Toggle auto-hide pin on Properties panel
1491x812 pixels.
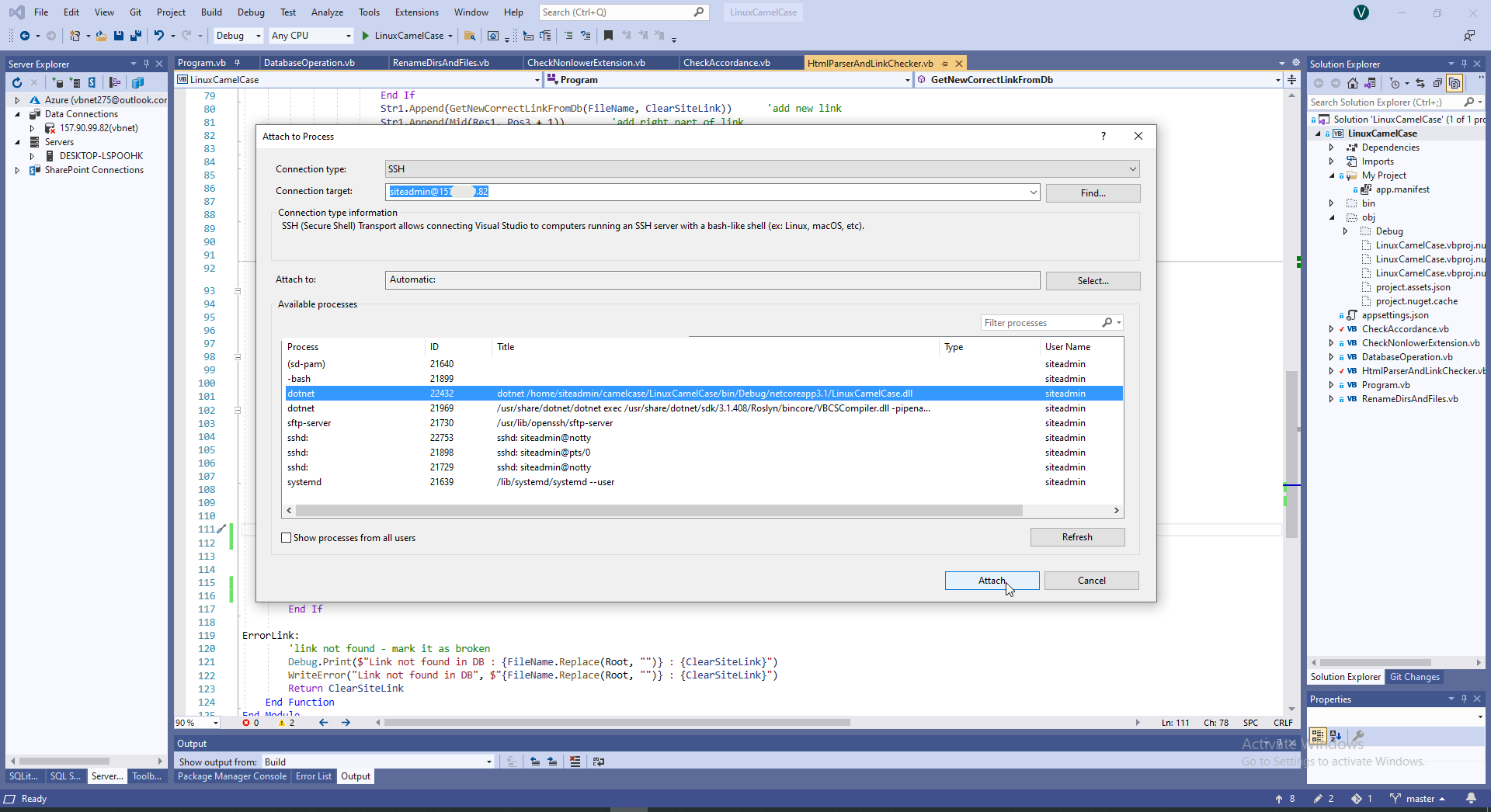coord(1464,699)
